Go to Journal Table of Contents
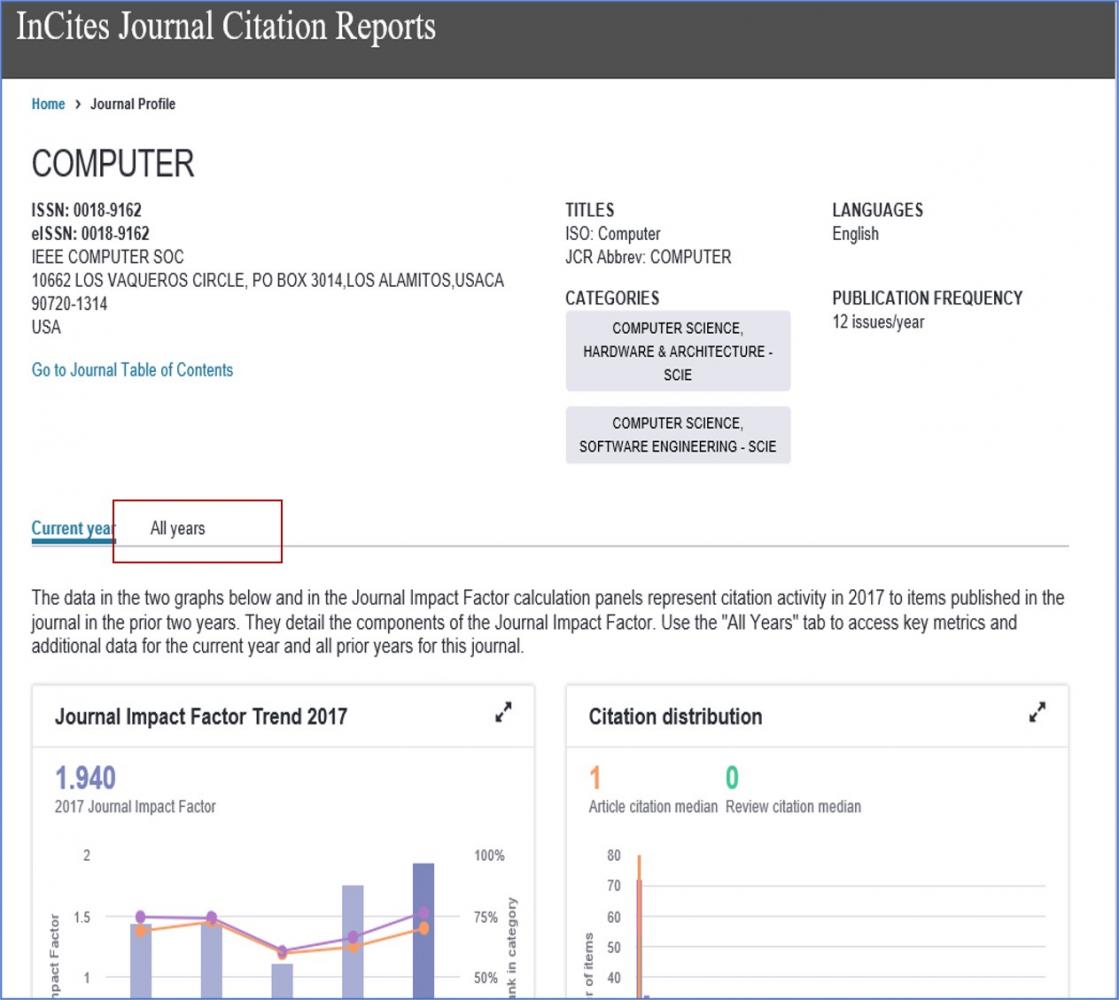The image size is (1119, 1000). pos(132,370)
